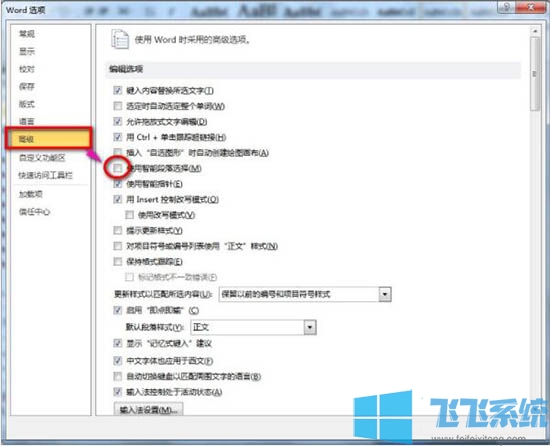The image size is (550, 446).
Task: Click the vertical scrollbar thumb
Action: (535, 74)
